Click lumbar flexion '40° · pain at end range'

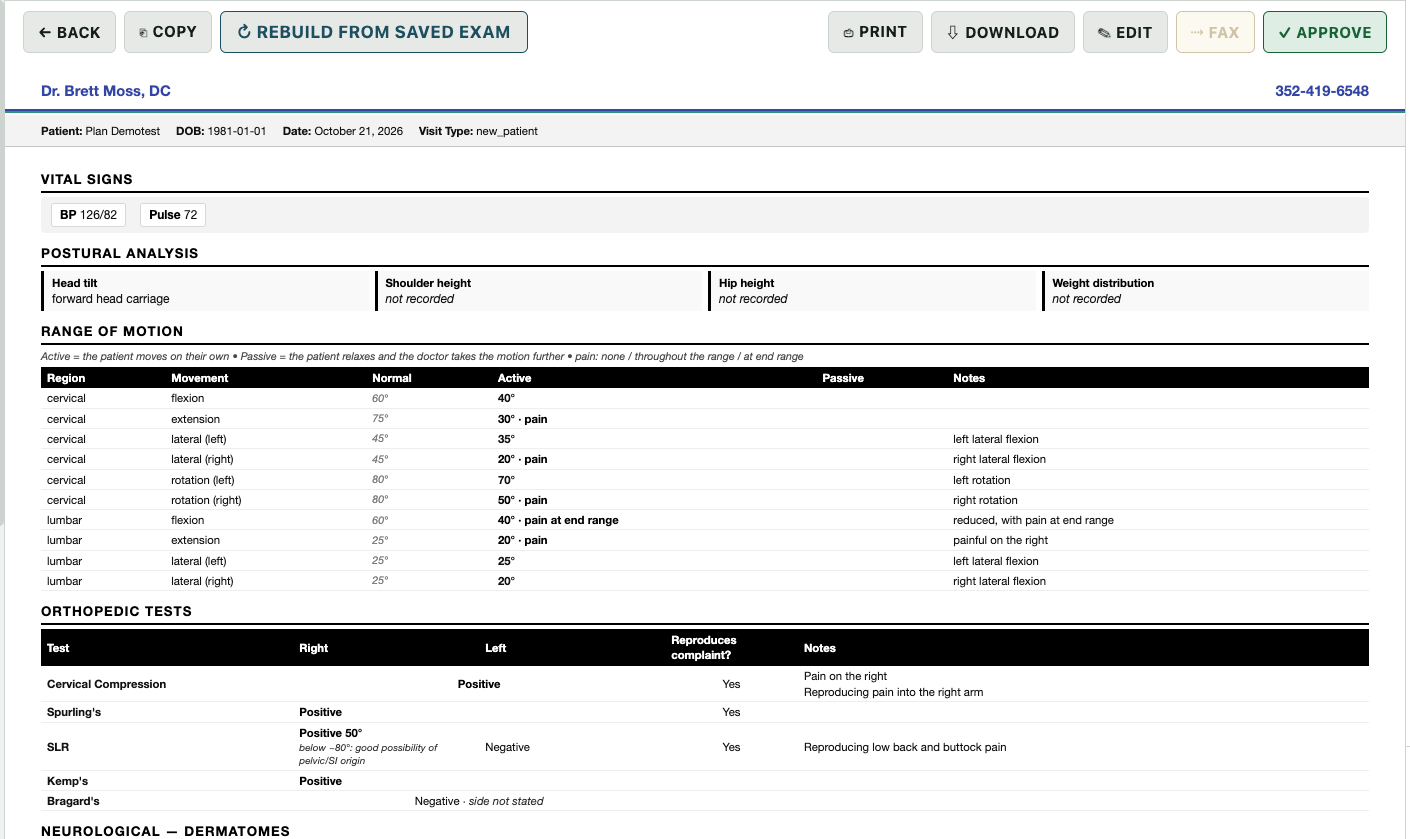[558, 520]
